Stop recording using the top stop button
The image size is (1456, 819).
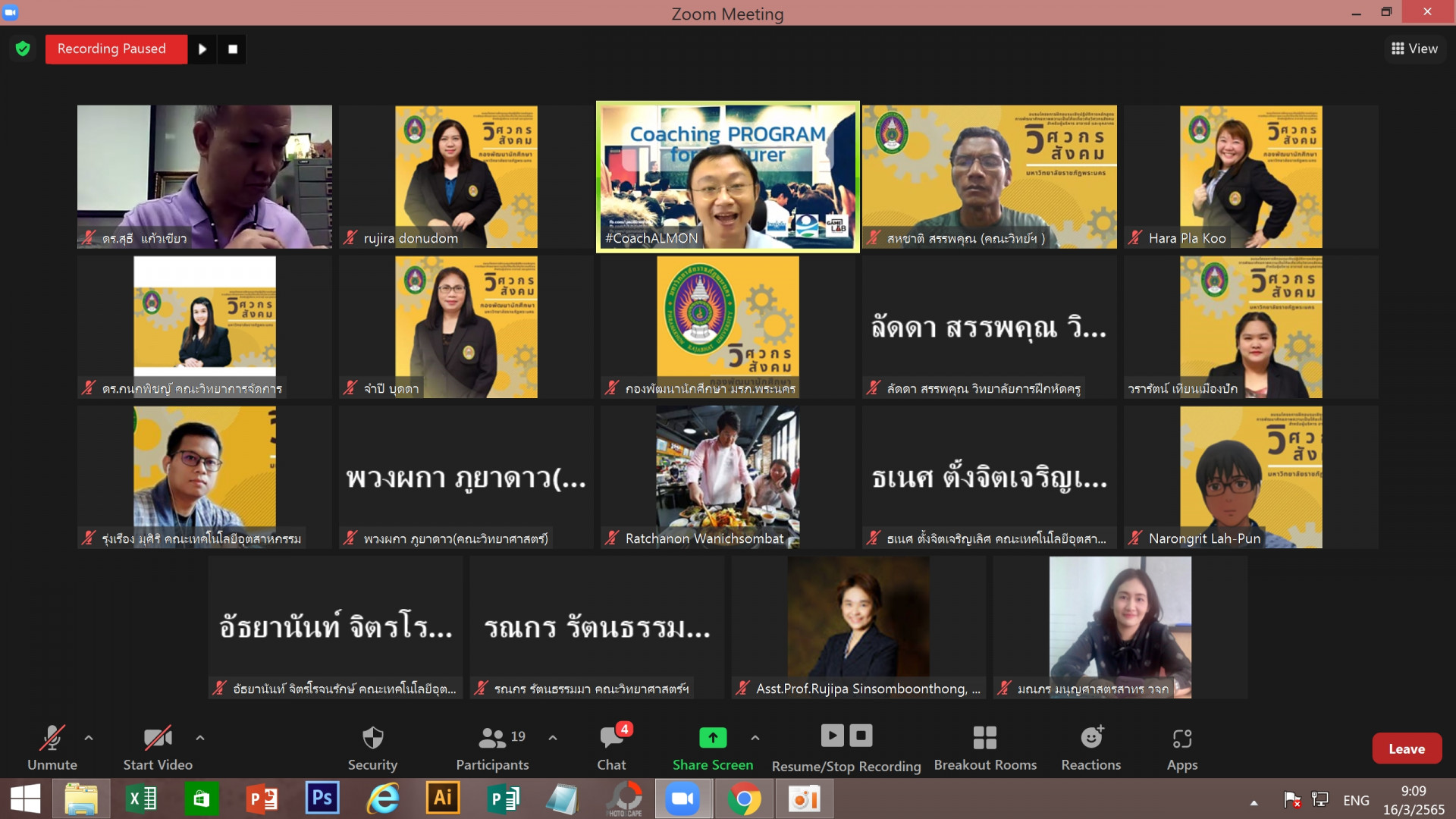pos(233,49)
